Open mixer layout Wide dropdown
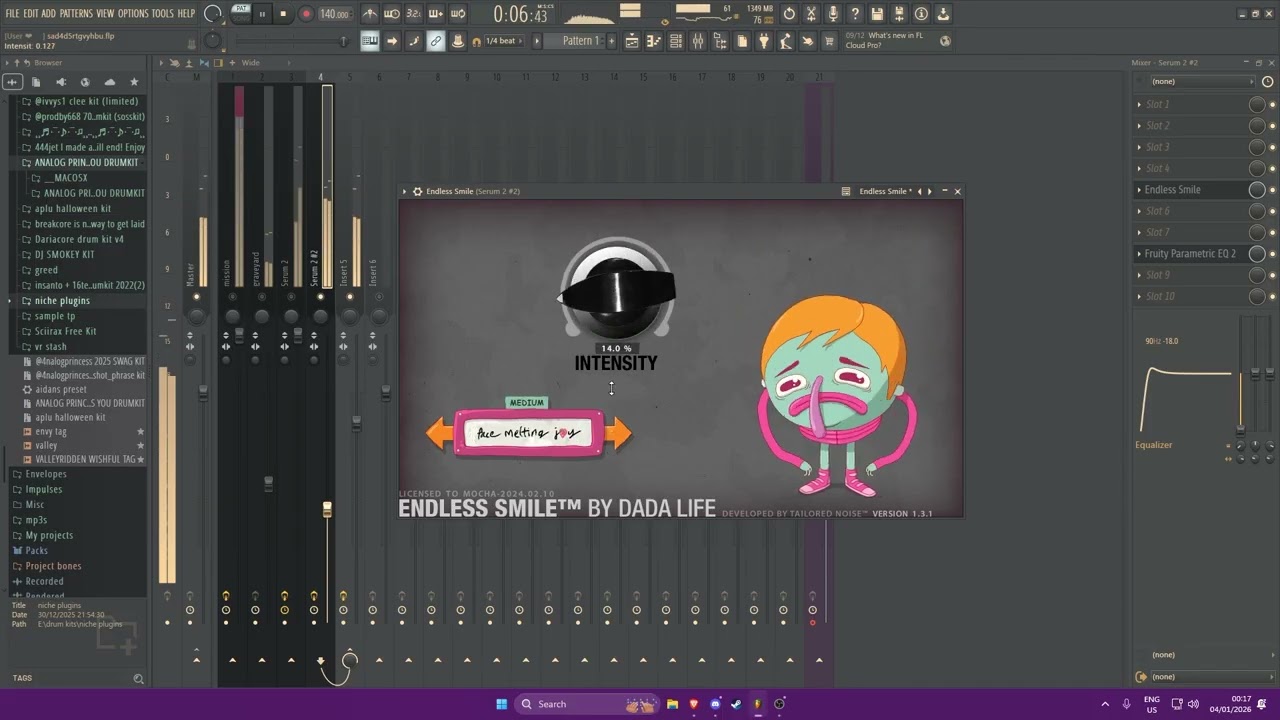This screenshot has width=1280, height=720. [250, 62]
